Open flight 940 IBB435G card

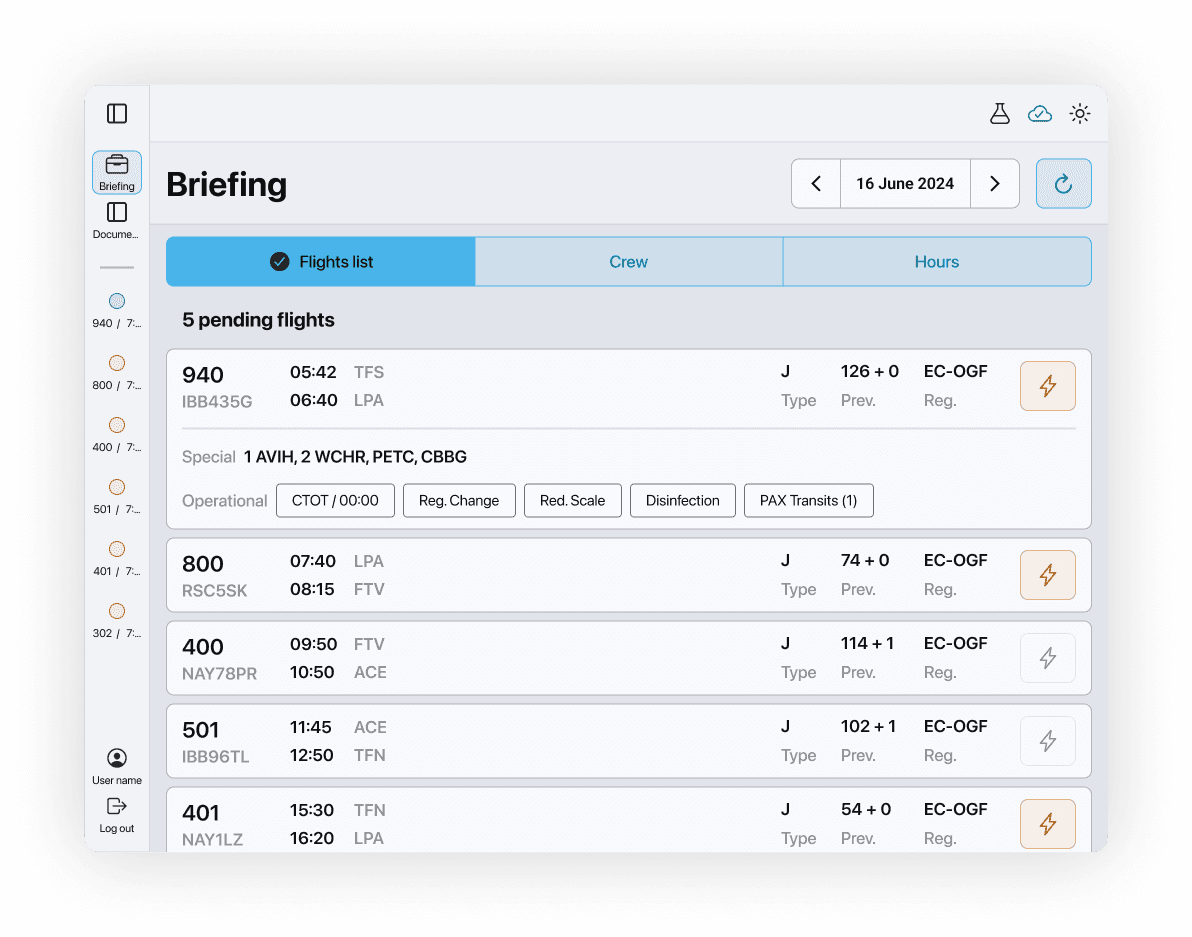(629, 439)
